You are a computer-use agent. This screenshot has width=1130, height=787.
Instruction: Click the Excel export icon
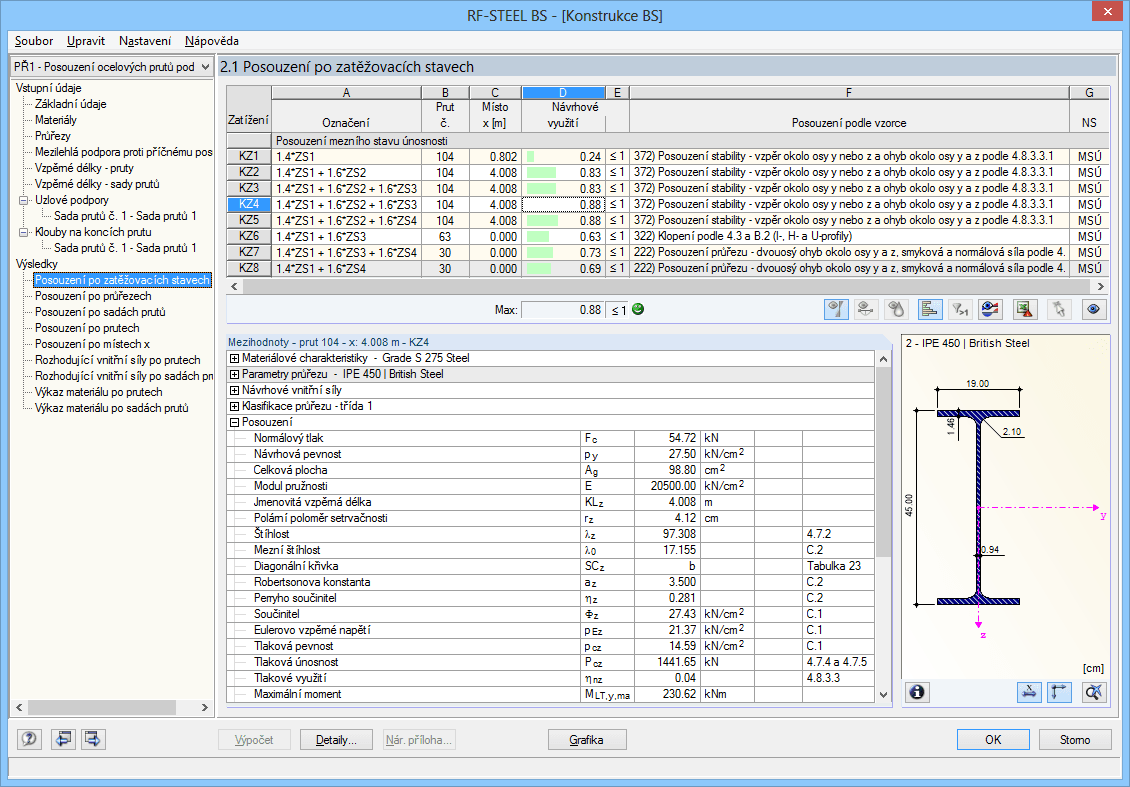point(1024,309)
